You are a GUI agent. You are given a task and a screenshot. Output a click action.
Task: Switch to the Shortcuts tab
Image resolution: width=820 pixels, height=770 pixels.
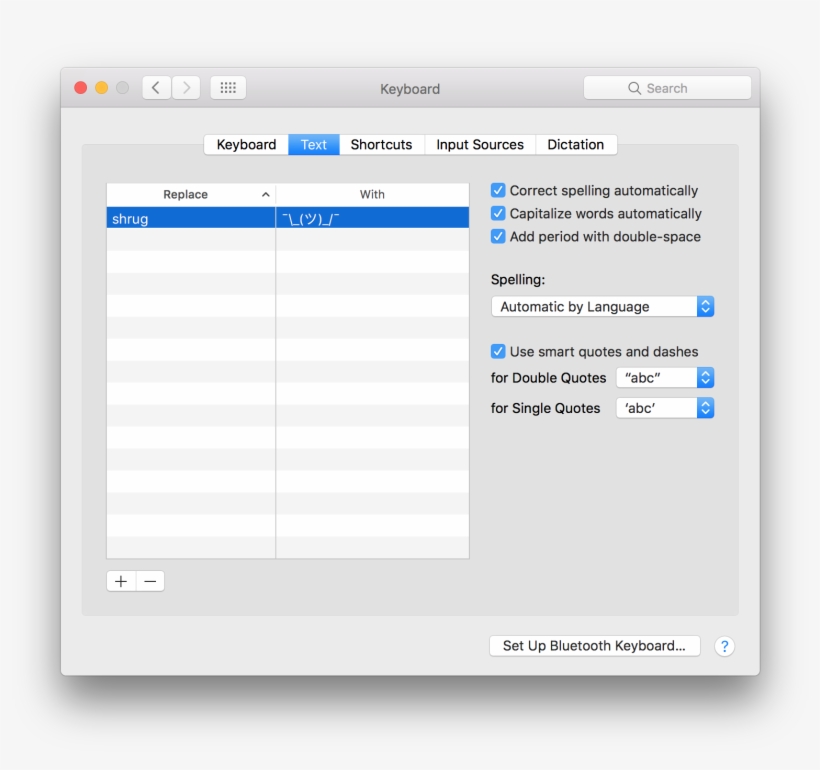click(381, 144)
